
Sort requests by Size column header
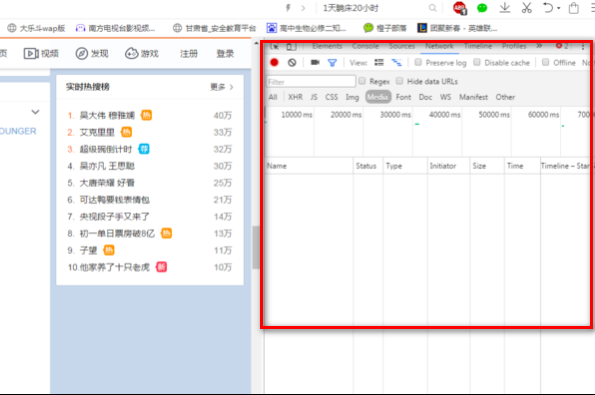(x=487, y=166)
